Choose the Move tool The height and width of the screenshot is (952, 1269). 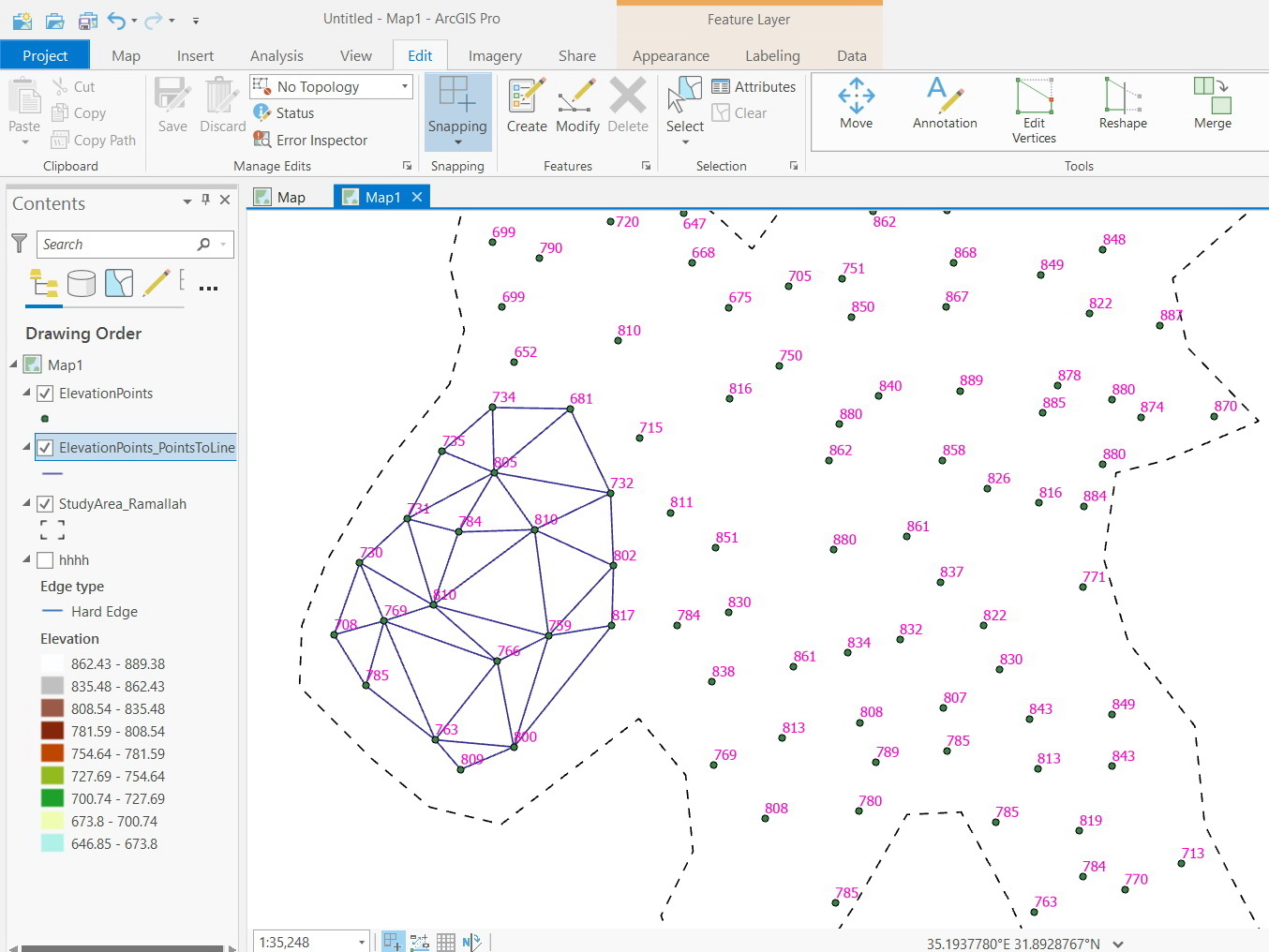[857, 105]
